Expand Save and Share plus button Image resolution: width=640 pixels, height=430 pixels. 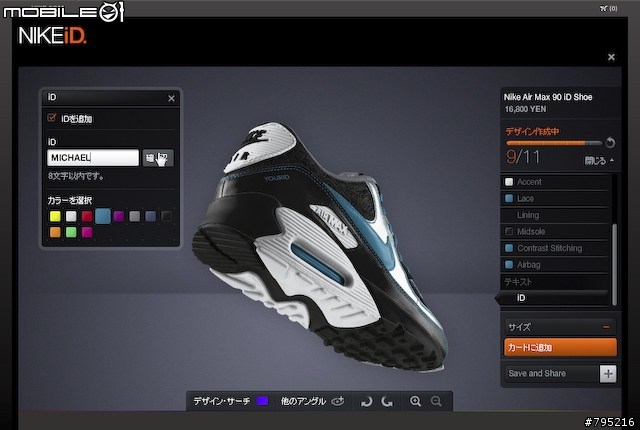pyautogui.click(x=608, y=374)
